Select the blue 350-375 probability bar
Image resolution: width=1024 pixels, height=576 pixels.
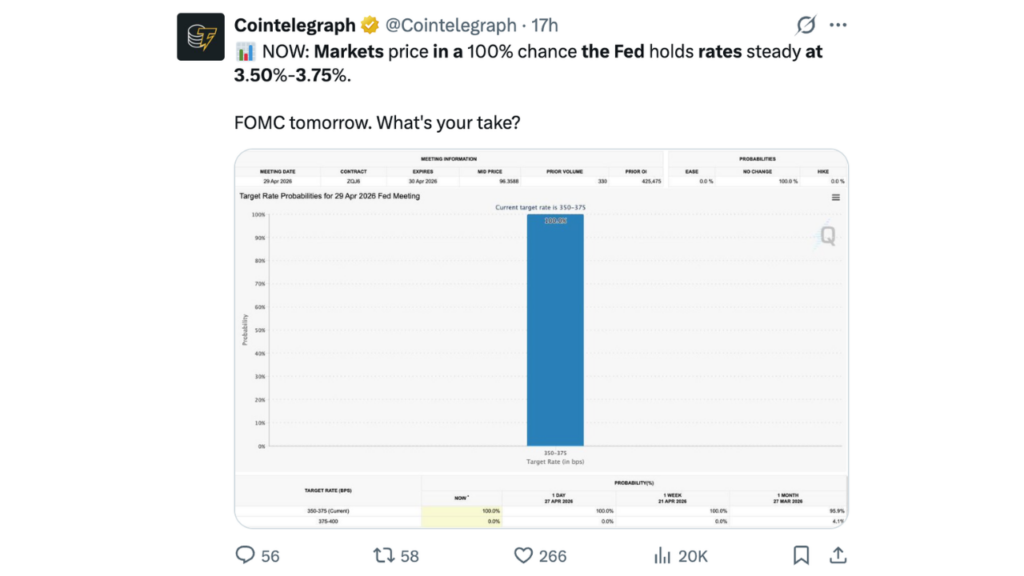555,330
